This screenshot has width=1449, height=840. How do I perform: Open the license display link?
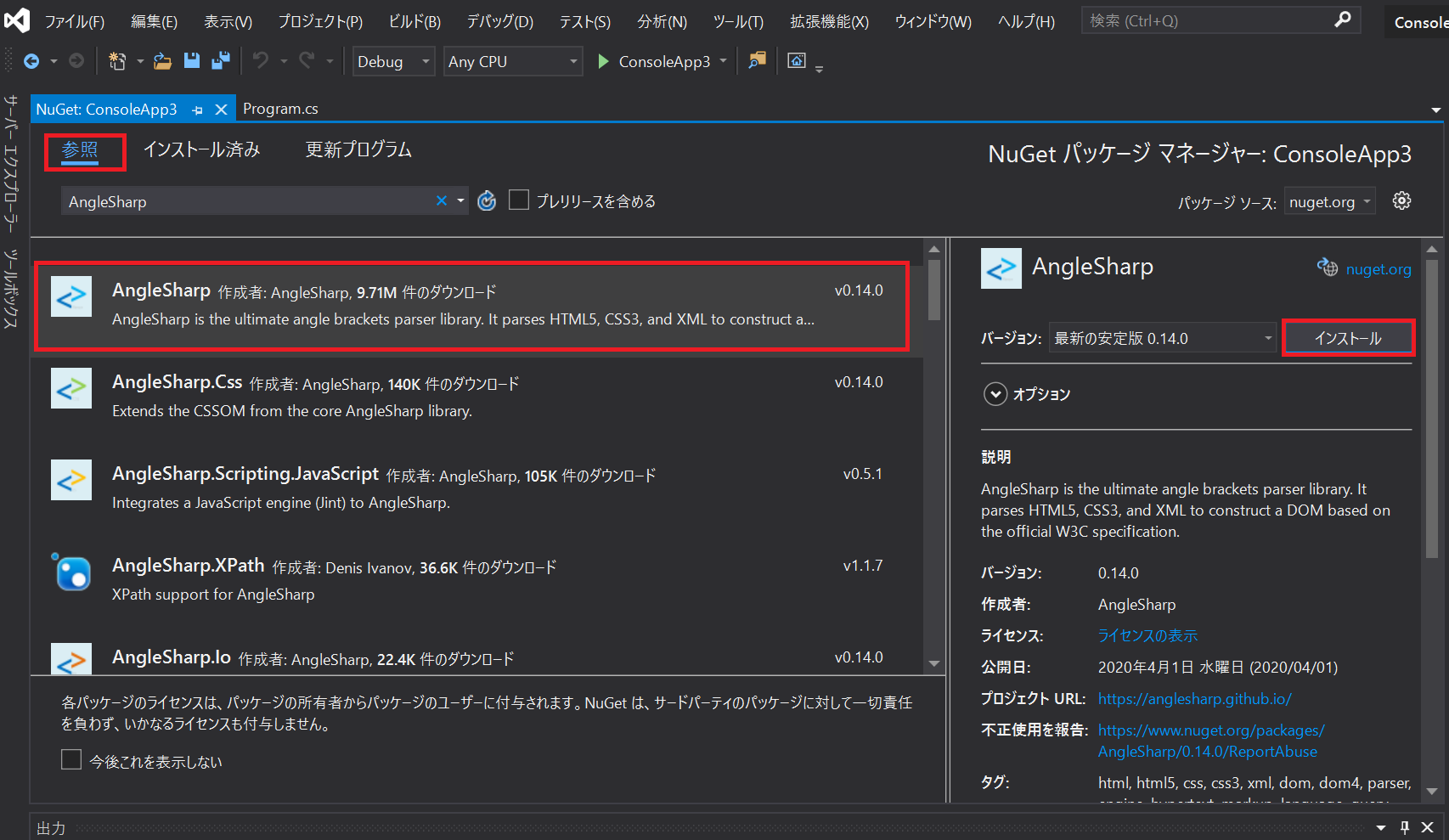(1147, 635)
